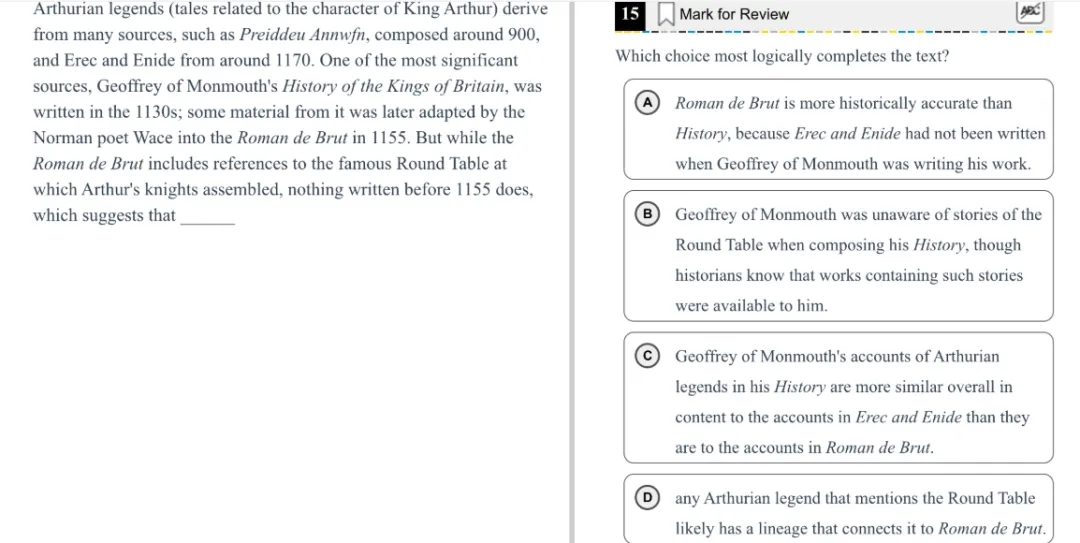Image resolution: width=1080 pixels, height=543 pixels.
Task: Choose the answer about lineage connecting to Roman de Brut
Action: click(838, 510)
